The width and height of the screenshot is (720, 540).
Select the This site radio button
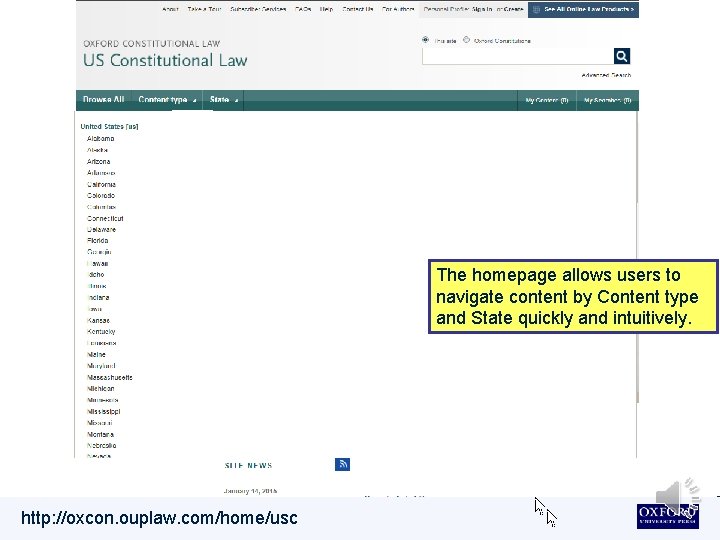coord(425,40)
